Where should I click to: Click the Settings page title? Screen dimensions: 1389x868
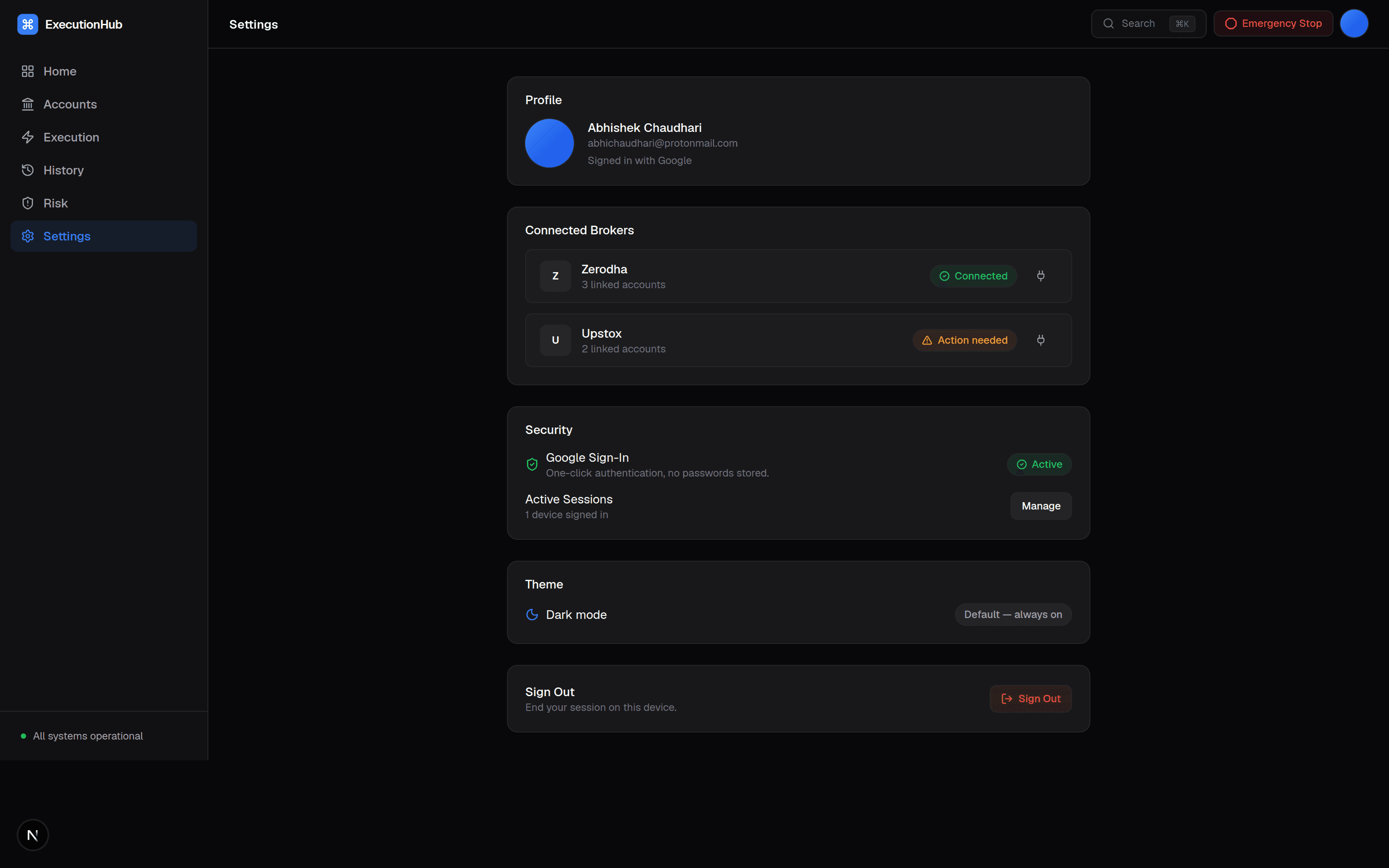click(x=253, y=24)
